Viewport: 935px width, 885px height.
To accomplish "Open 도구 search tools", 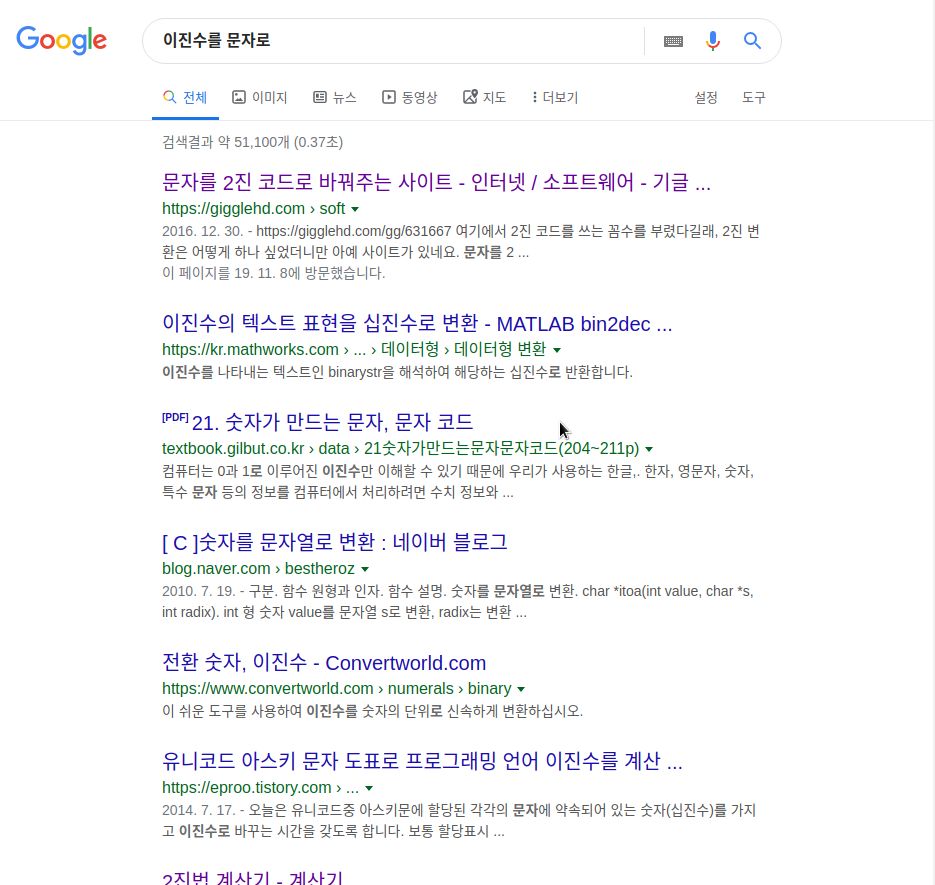I will click(754, 97).
